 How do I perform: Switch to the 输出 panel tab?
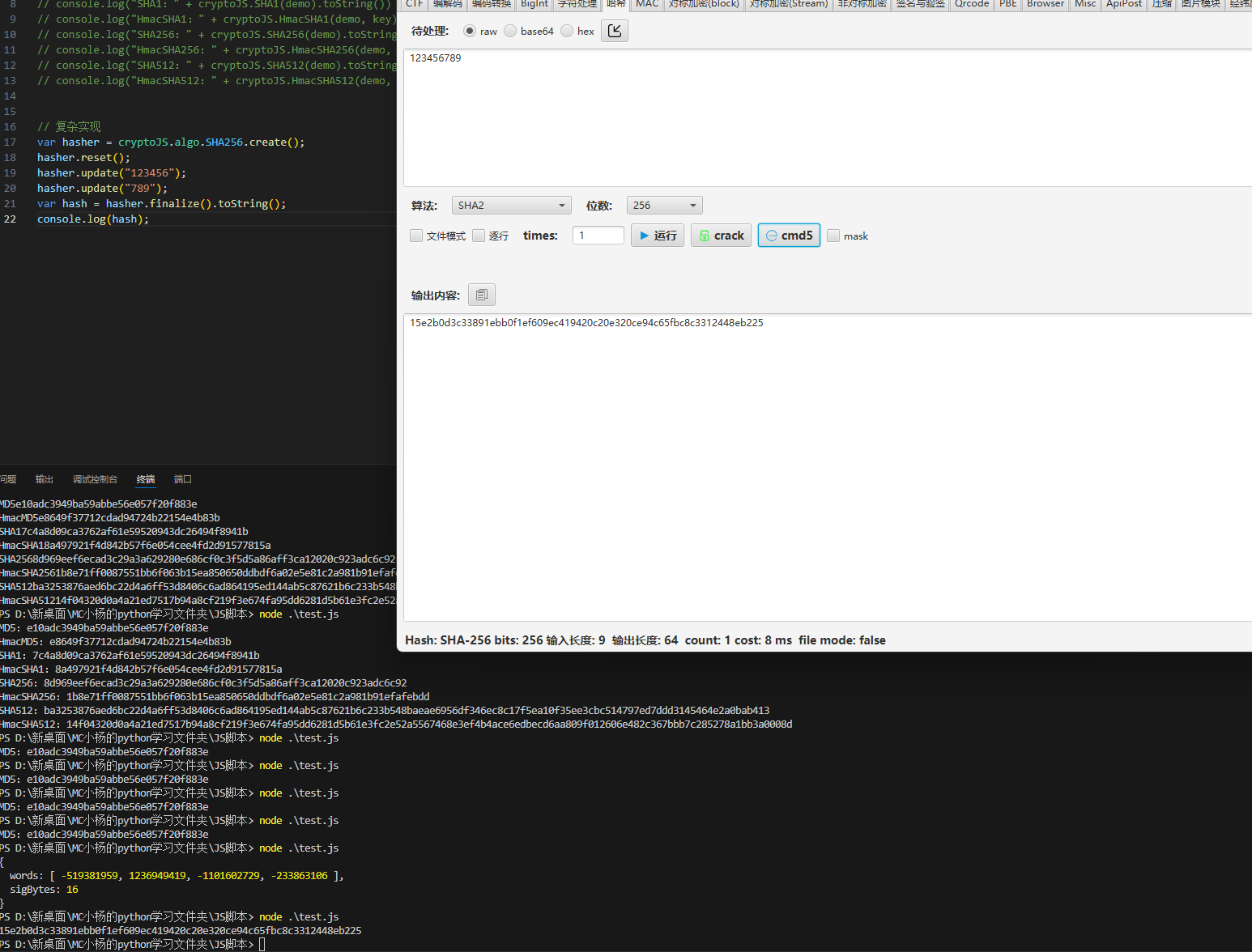(x=45, y=479)
